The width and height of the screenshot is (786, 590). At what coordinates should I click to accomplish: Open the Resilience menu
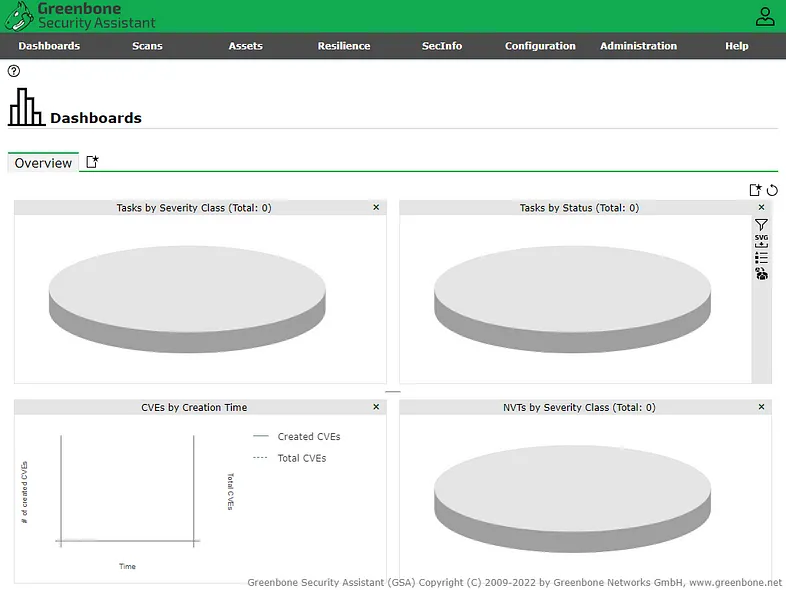344,46
